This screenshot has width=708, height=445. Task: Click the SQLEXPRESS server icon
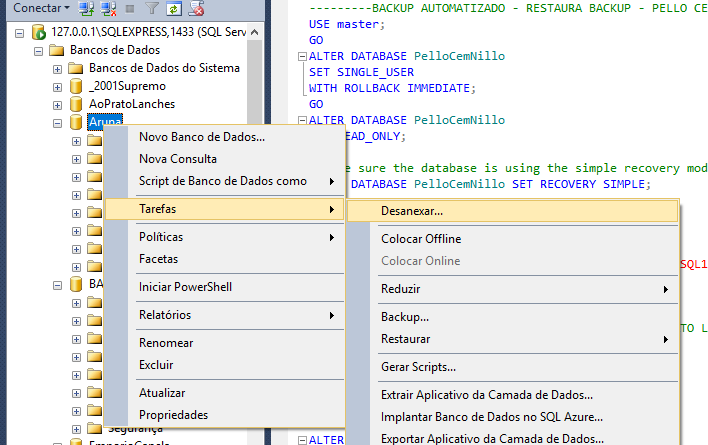39,32
